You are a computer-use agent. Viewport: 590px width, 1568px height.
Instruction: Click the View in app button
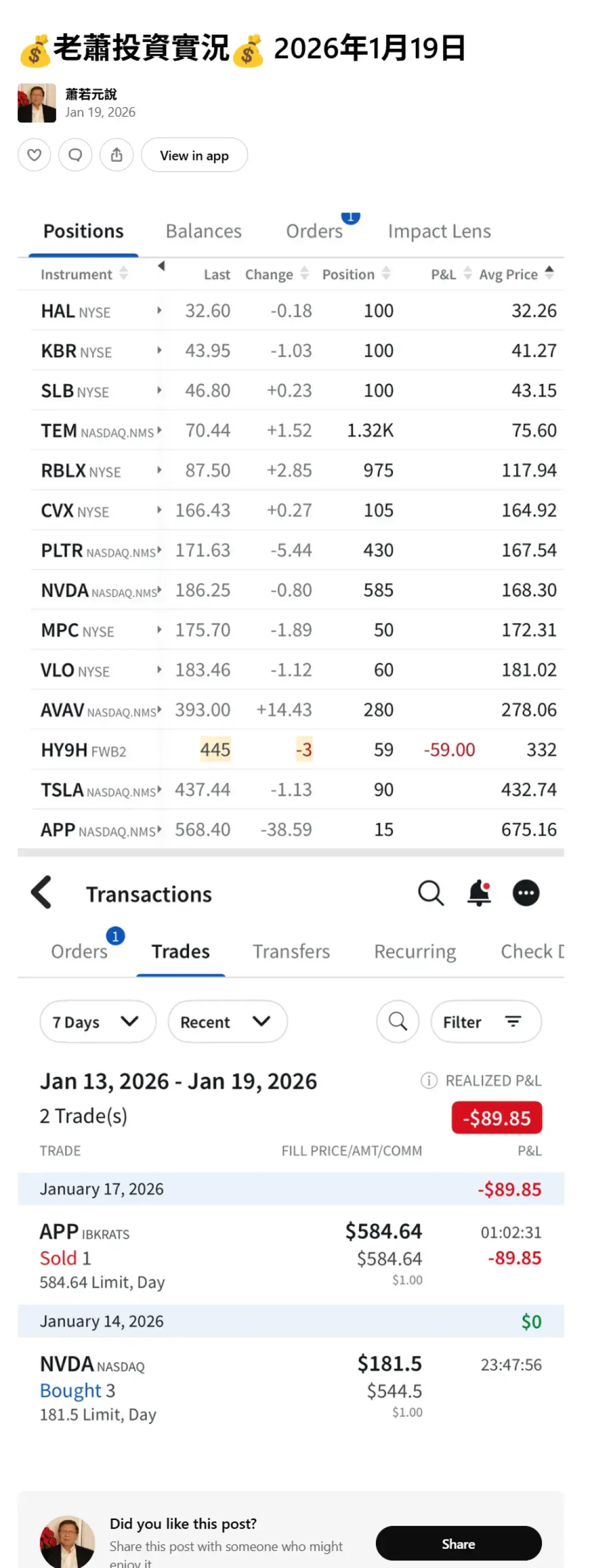194,155
